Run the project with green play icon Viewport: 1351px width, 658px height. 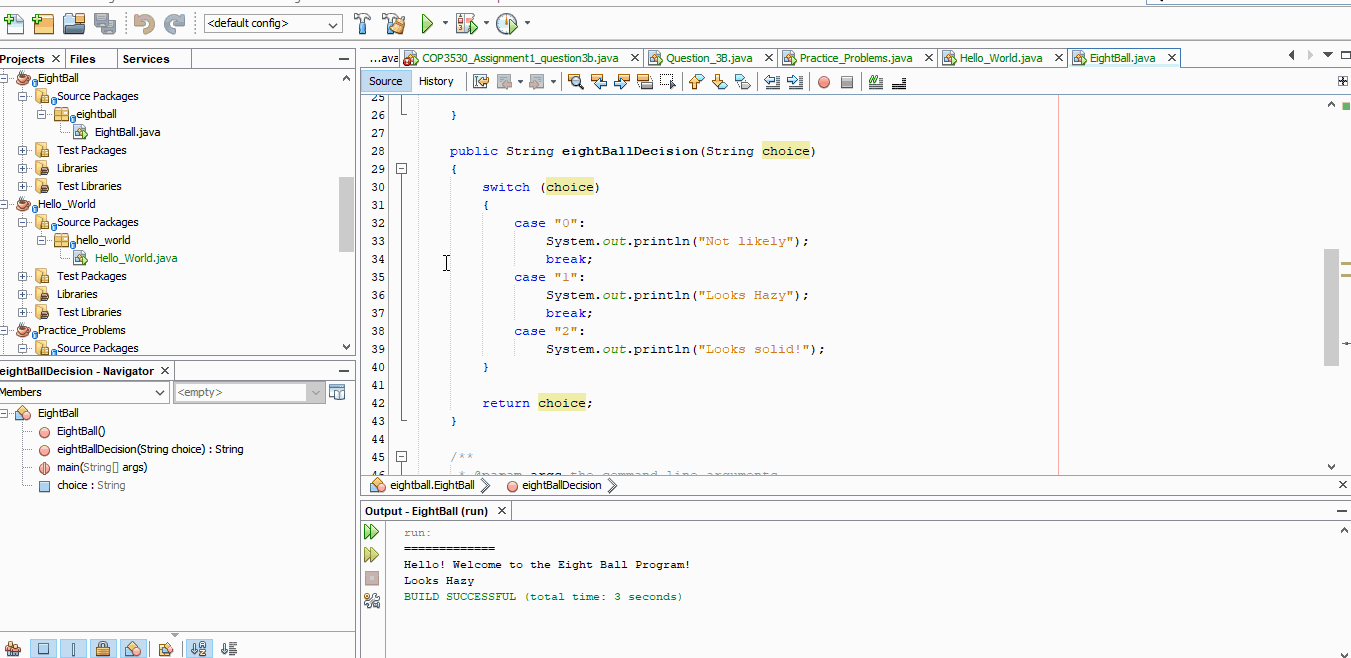427,23
